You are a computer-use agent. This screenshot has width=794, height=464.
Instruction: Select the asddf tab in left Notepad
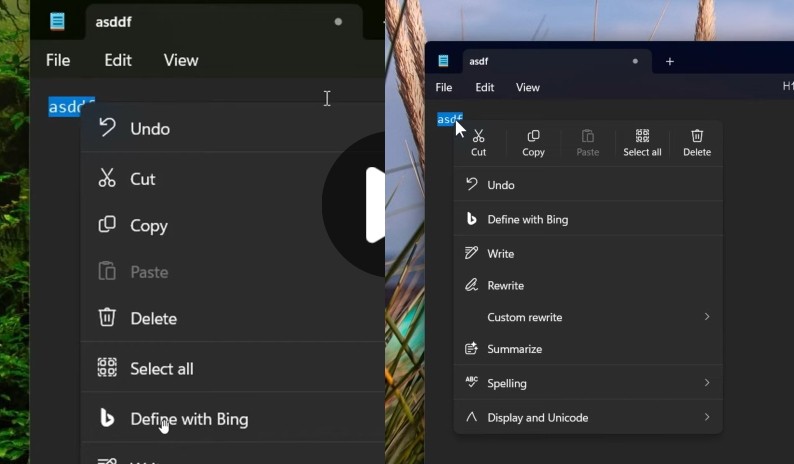(x=224, y=22)
